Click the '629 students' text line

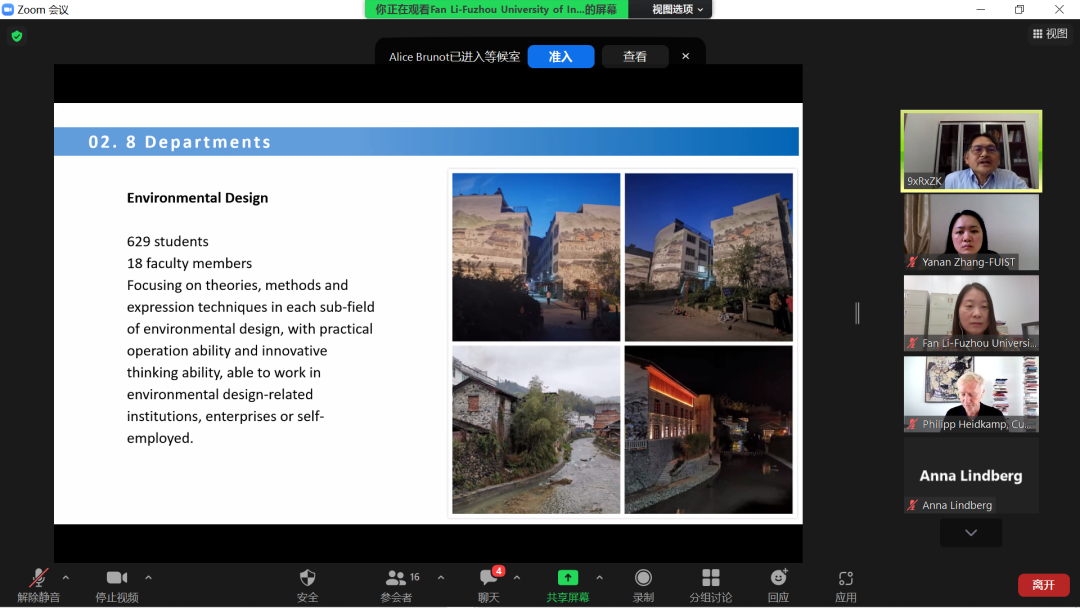click(x=167, y=242)
